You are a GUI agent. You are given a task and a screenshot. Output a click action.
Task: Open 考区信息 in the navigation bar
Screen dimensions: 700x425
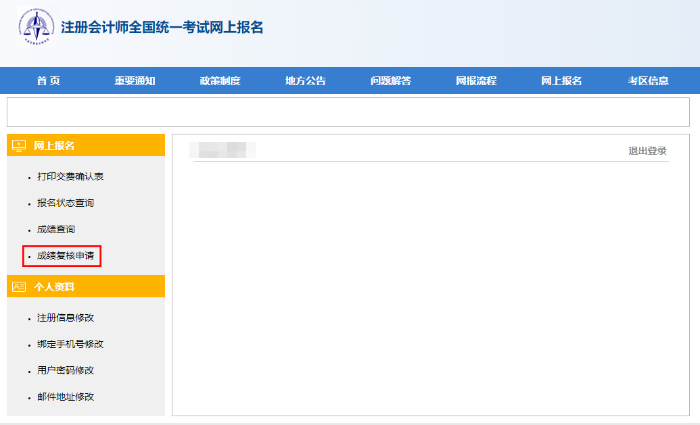click(x=648, y=81)
